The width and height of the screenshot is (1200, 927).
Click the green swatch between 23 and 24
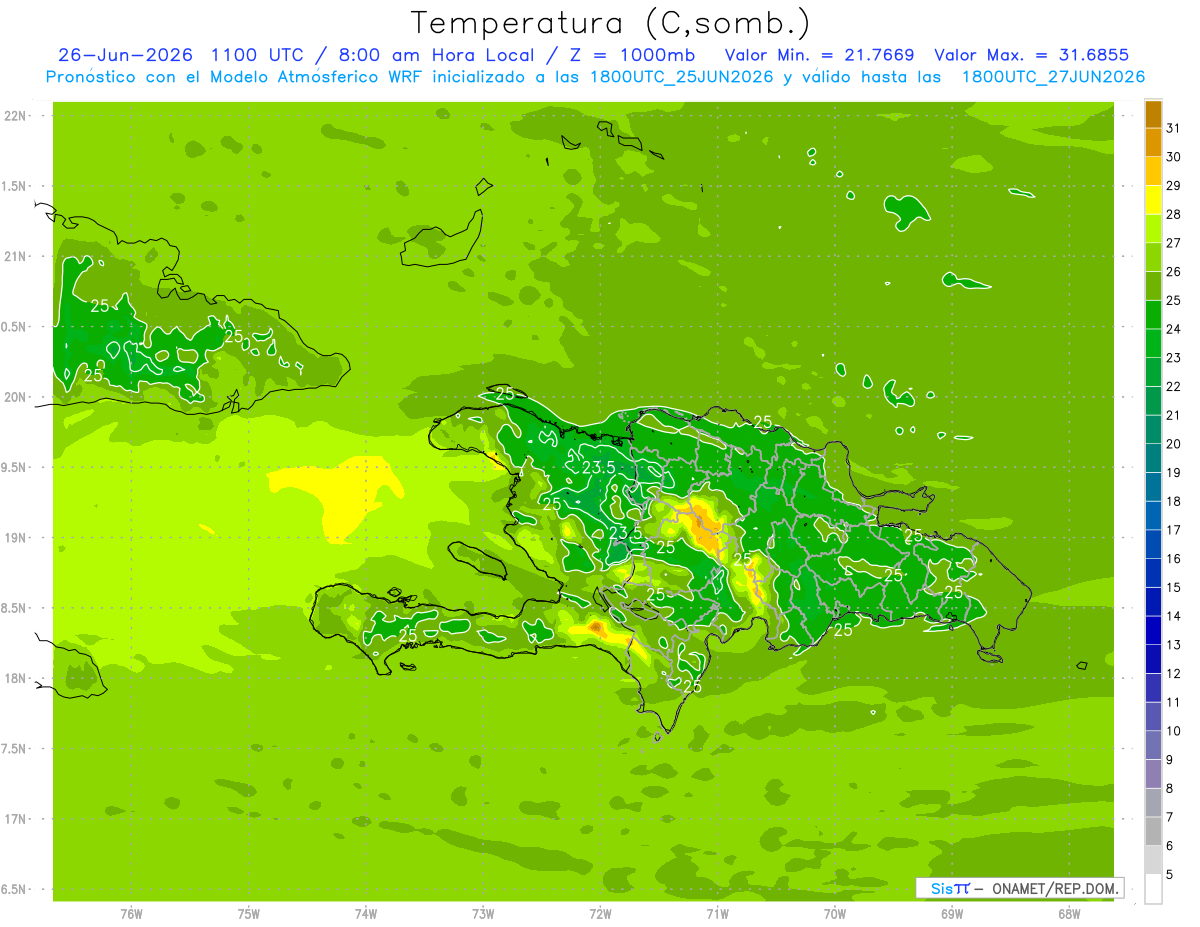1153,343
